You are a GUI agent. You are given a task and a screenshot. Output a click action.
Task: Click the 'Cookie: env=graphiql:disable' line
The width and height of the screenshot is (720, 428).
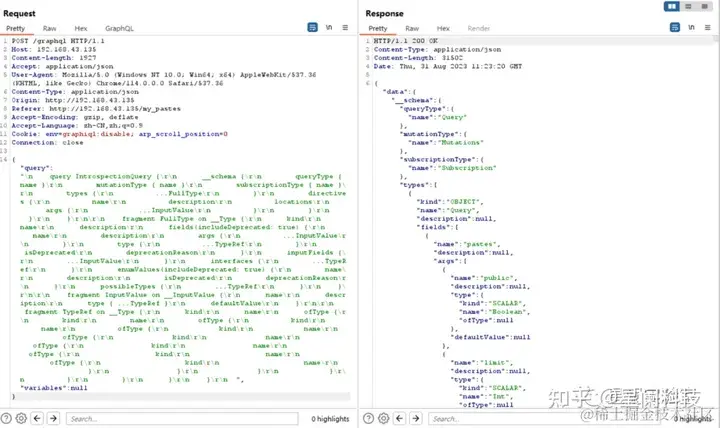(x=119, y=134)
